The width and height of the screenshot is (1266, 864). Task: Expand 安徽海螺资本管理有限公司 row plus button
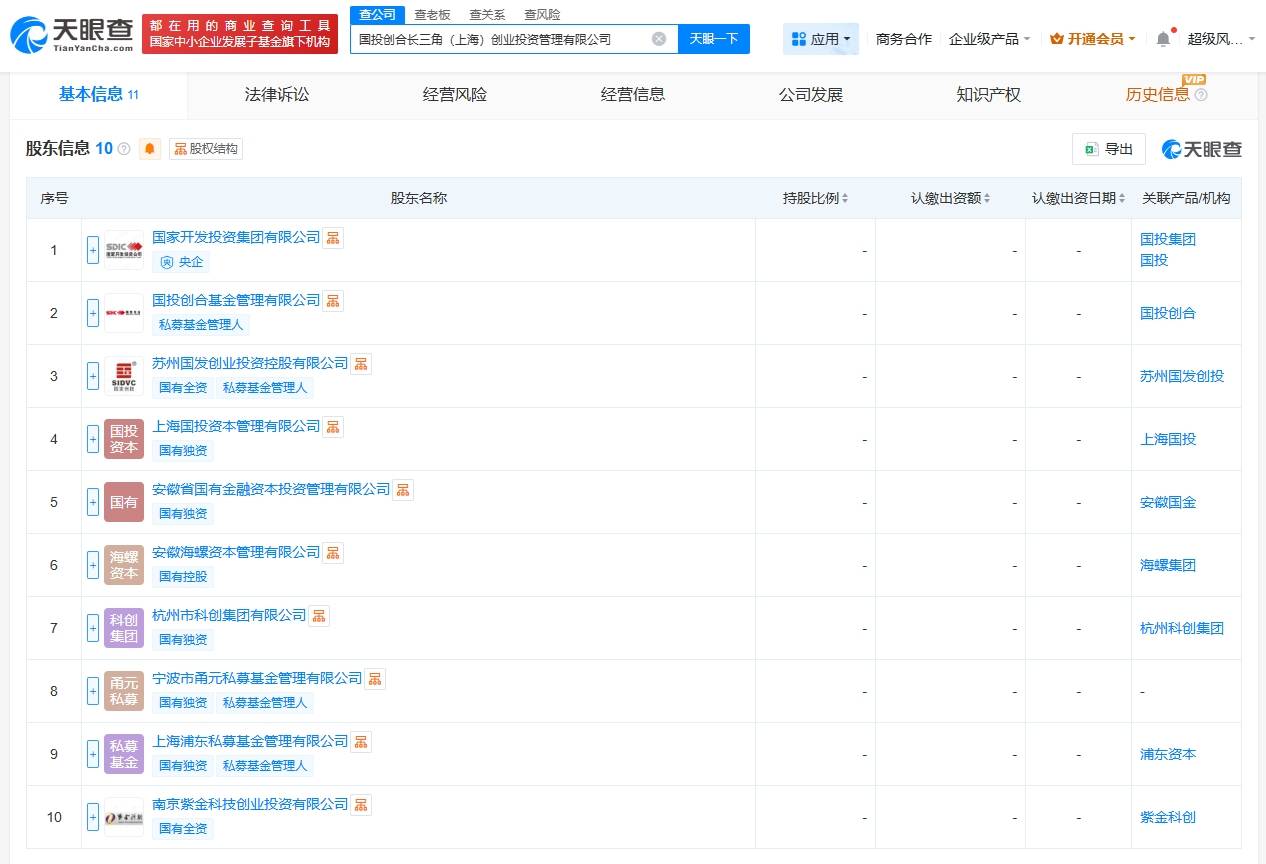[93, 565]
